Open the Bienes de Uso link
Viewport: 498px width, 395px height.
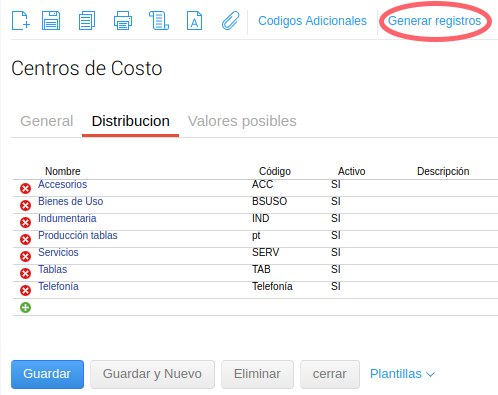click(71, 201)
